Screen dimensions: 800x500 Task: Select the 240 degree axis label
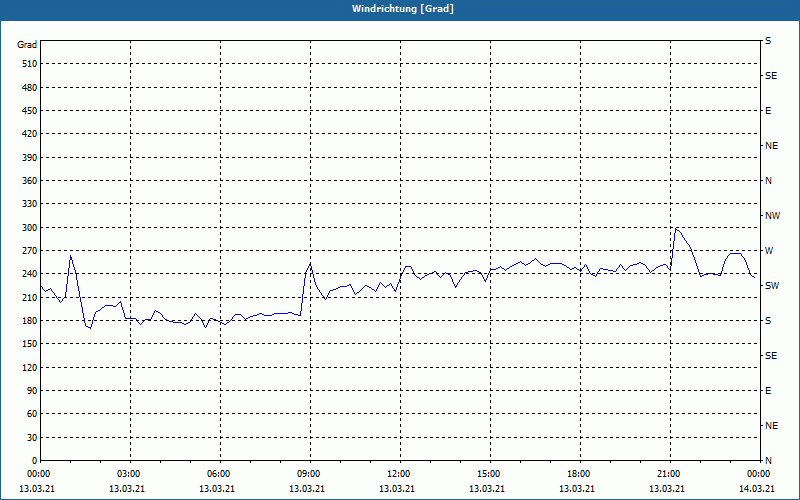click(x=30, y=274)
